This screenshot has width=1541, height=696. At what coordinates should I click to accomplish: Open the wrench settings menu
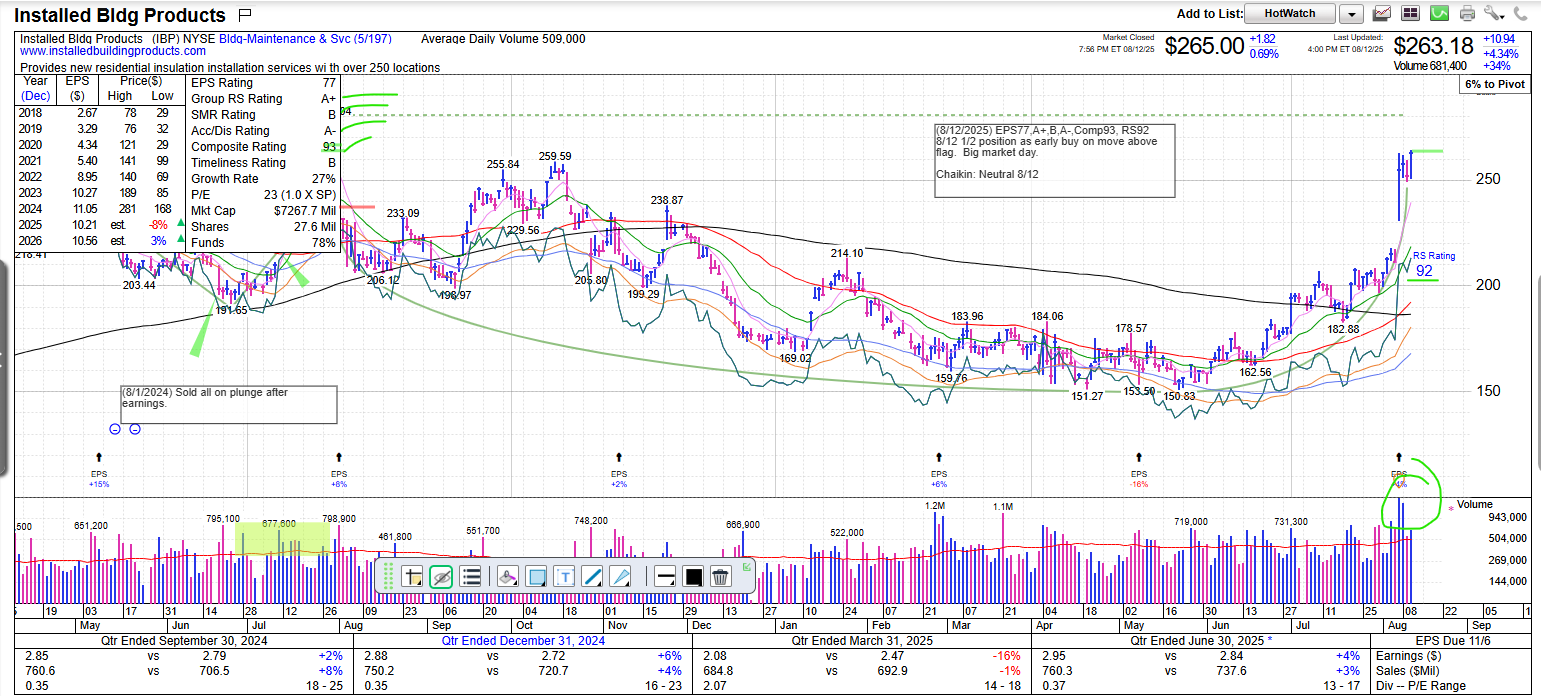pos(1494,13)
